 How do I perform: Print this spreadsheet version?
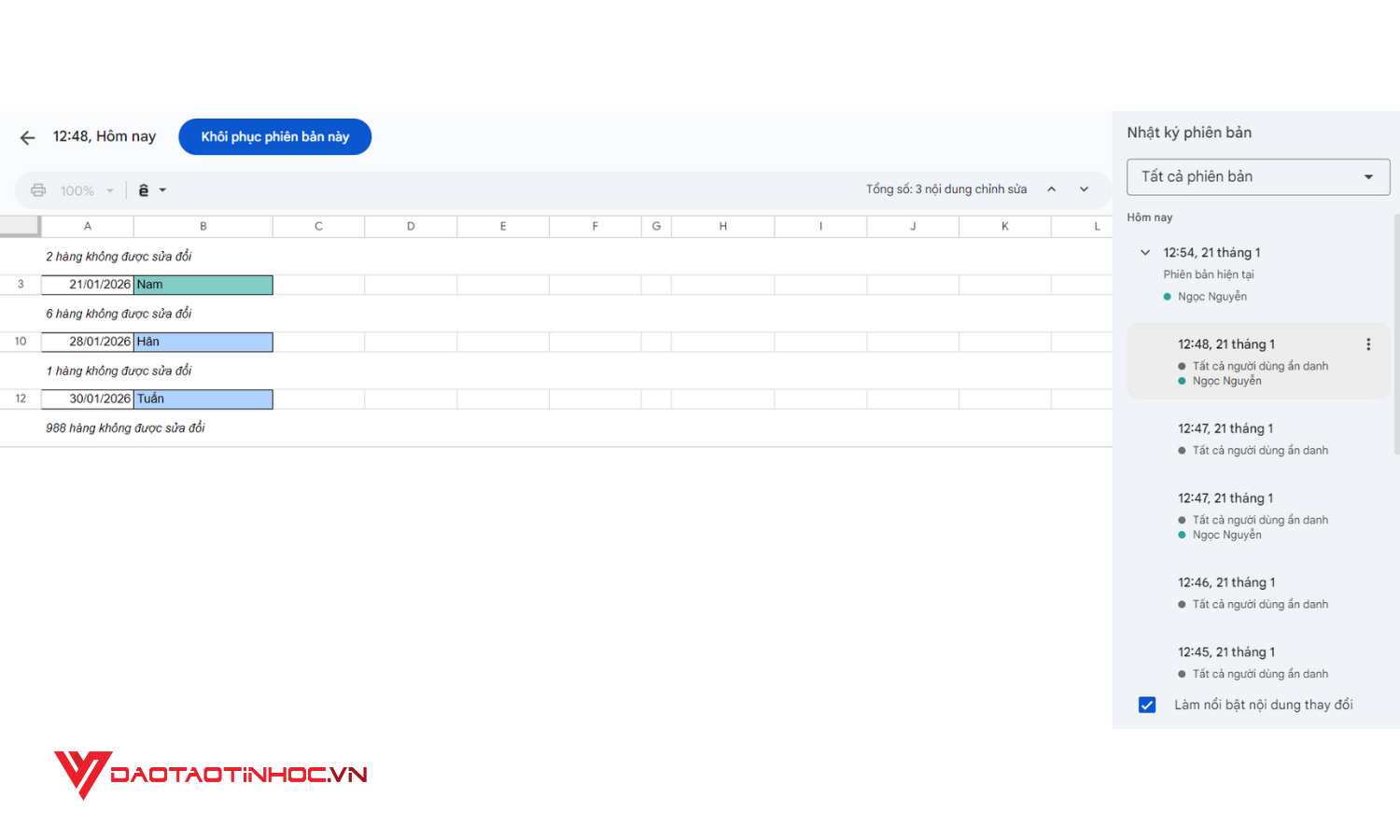tap(37, 189)
